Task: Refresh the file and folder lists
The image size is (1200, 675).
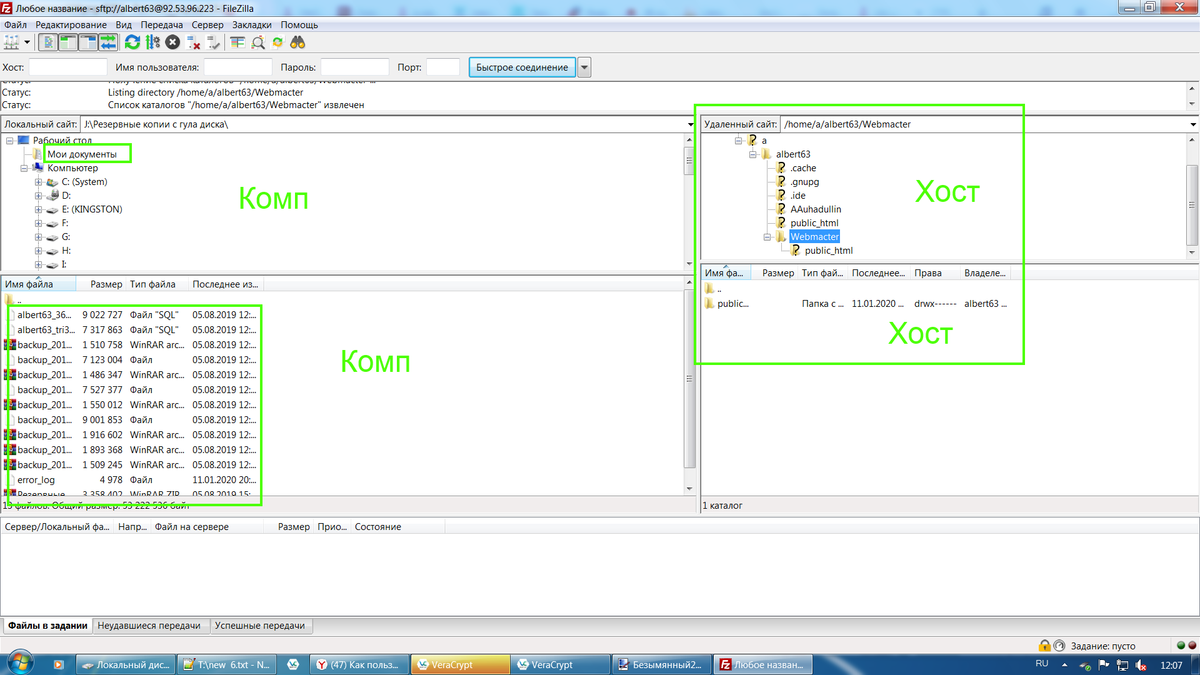Action: [x=132, y=42]
